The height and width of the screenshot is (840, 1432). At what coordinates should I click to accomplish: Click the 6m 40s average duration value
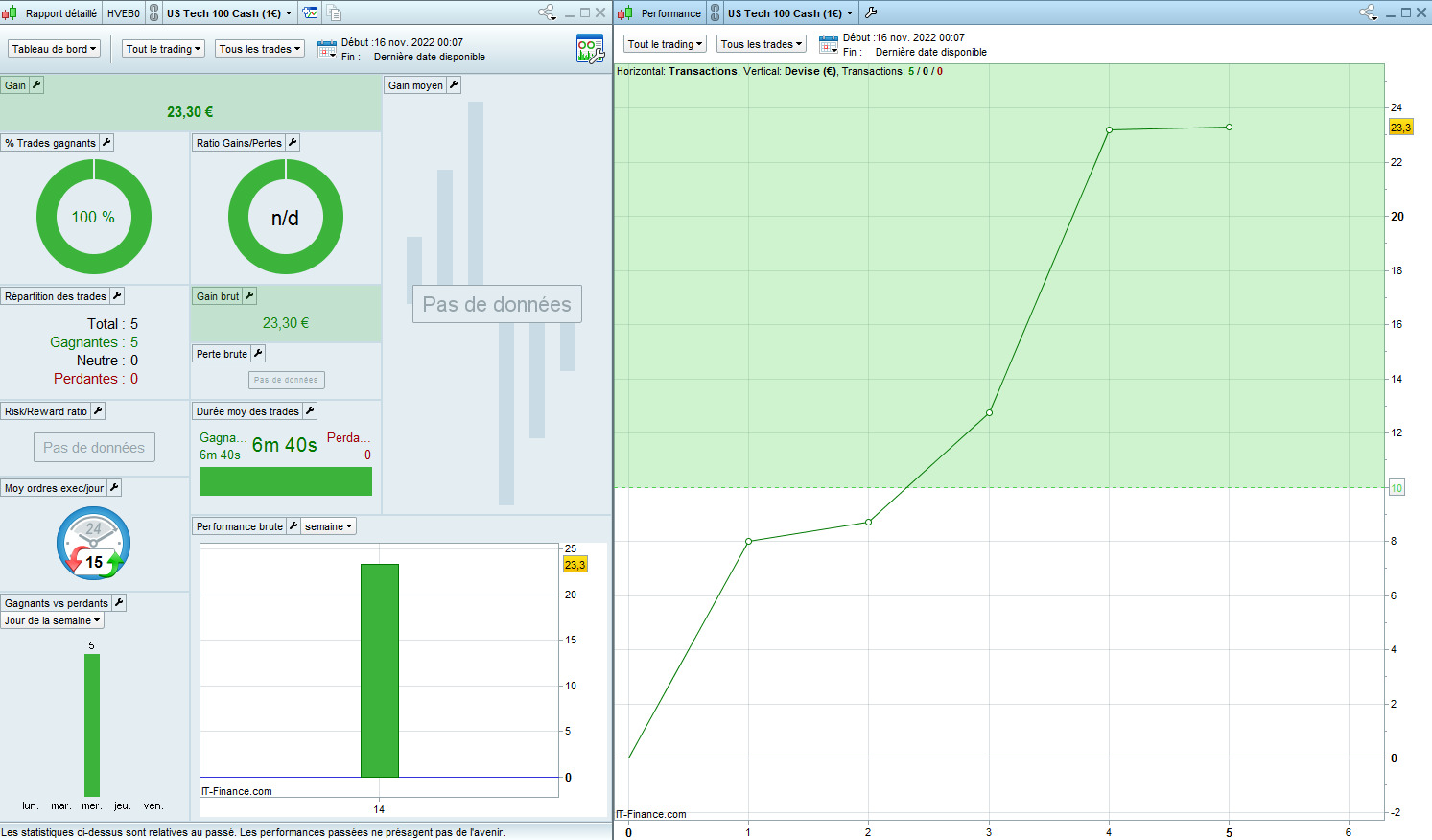(285, 445)
